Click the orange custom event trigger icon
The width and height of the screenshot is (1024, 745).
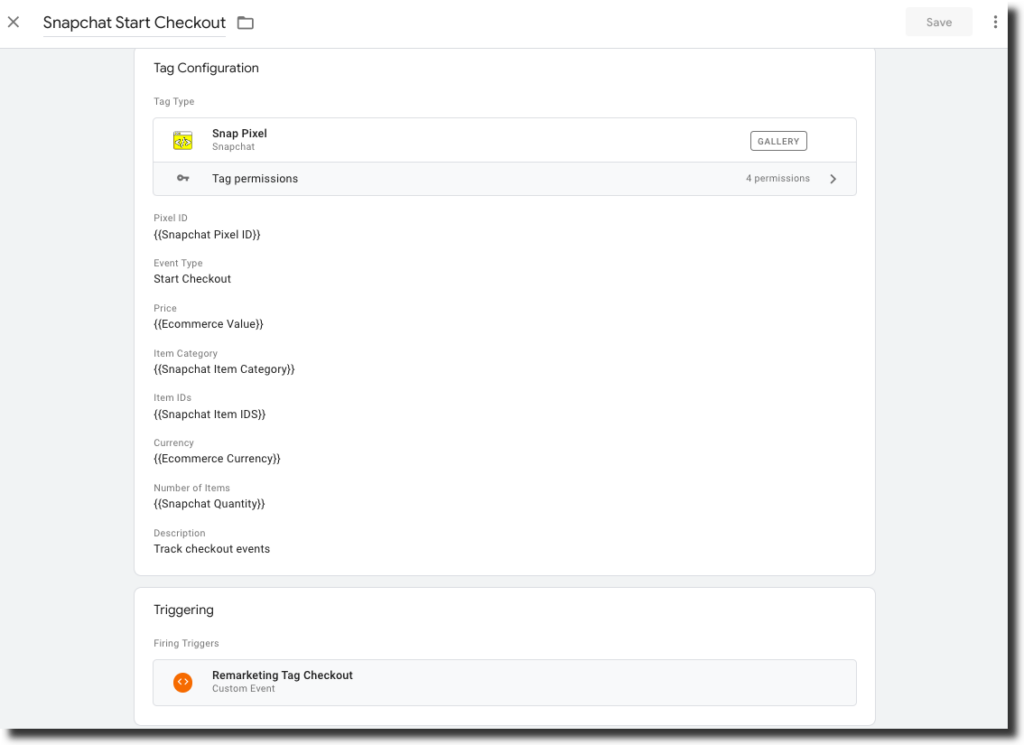[182, 682]
